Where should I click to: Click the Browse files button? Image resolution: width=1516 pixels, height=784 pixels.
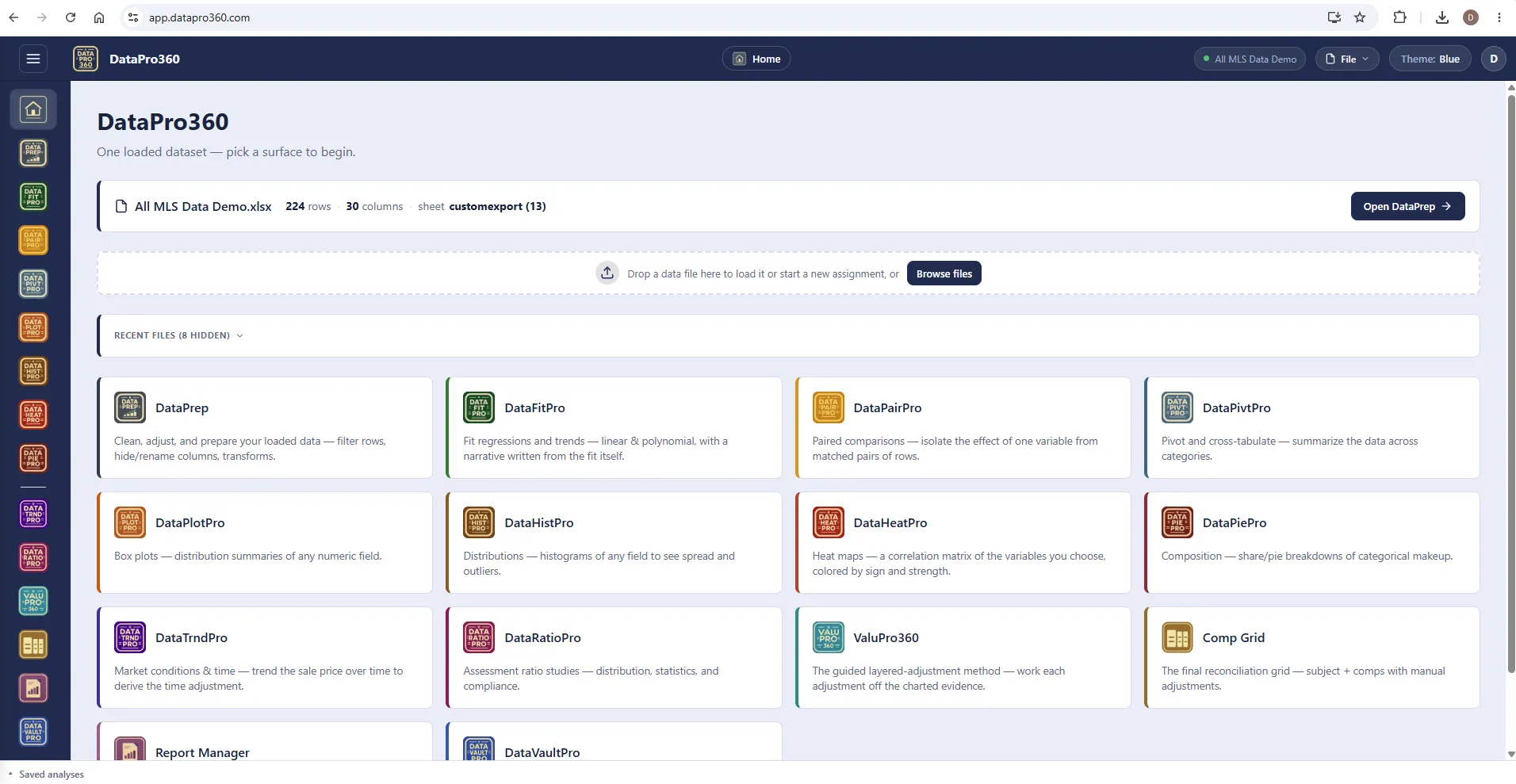point(944,273)
